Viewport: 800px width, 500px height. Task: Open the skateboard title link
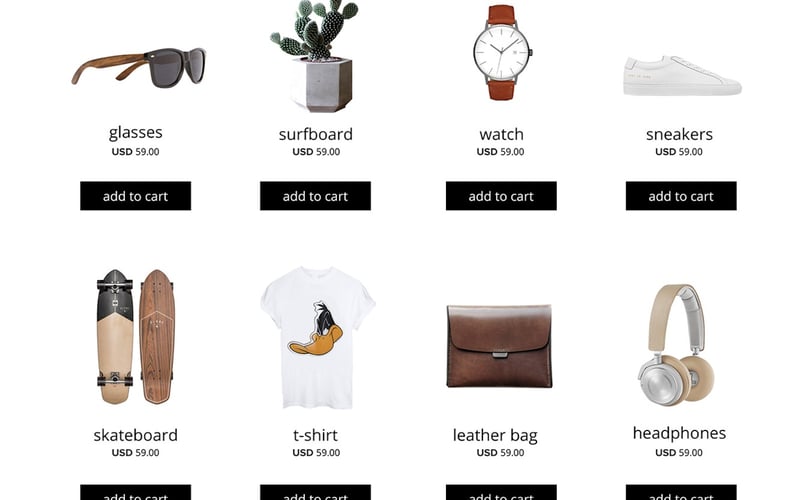(136, 435)
